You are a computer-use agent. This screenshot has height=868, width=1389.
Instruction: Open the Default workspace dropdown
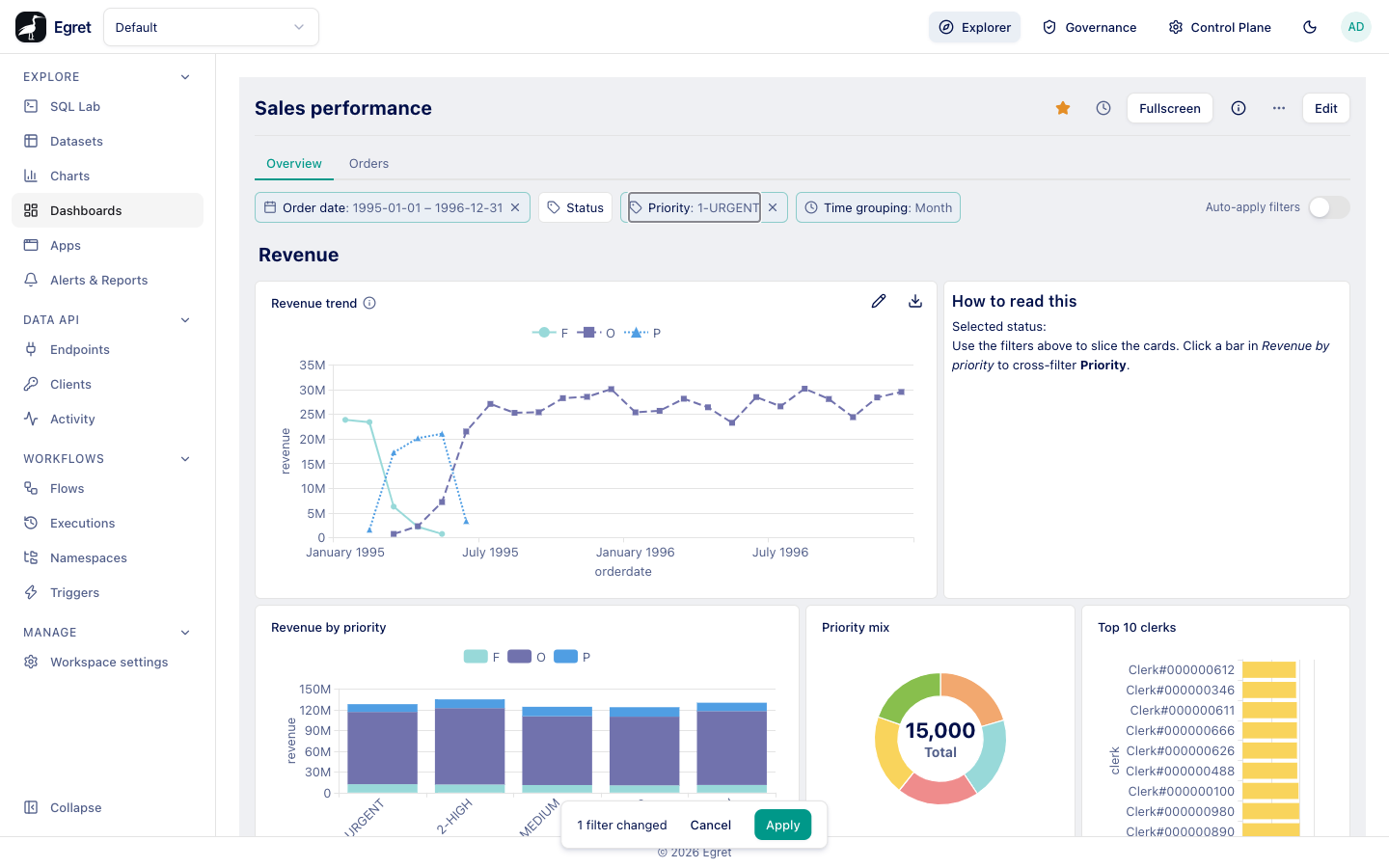coord(211,27)
